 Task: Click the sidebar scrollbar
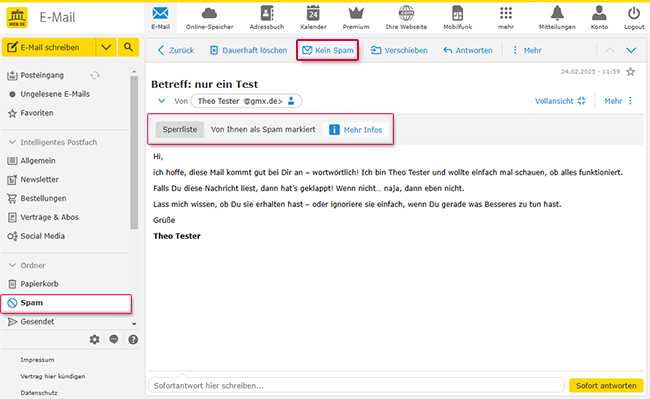tap(134, 152)
